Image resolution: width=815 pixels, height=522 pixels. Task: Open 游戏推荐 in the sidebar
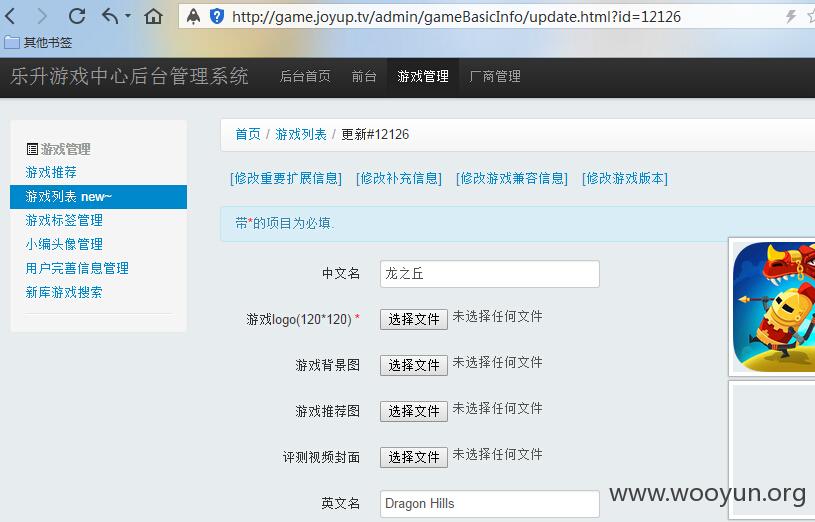51,172
